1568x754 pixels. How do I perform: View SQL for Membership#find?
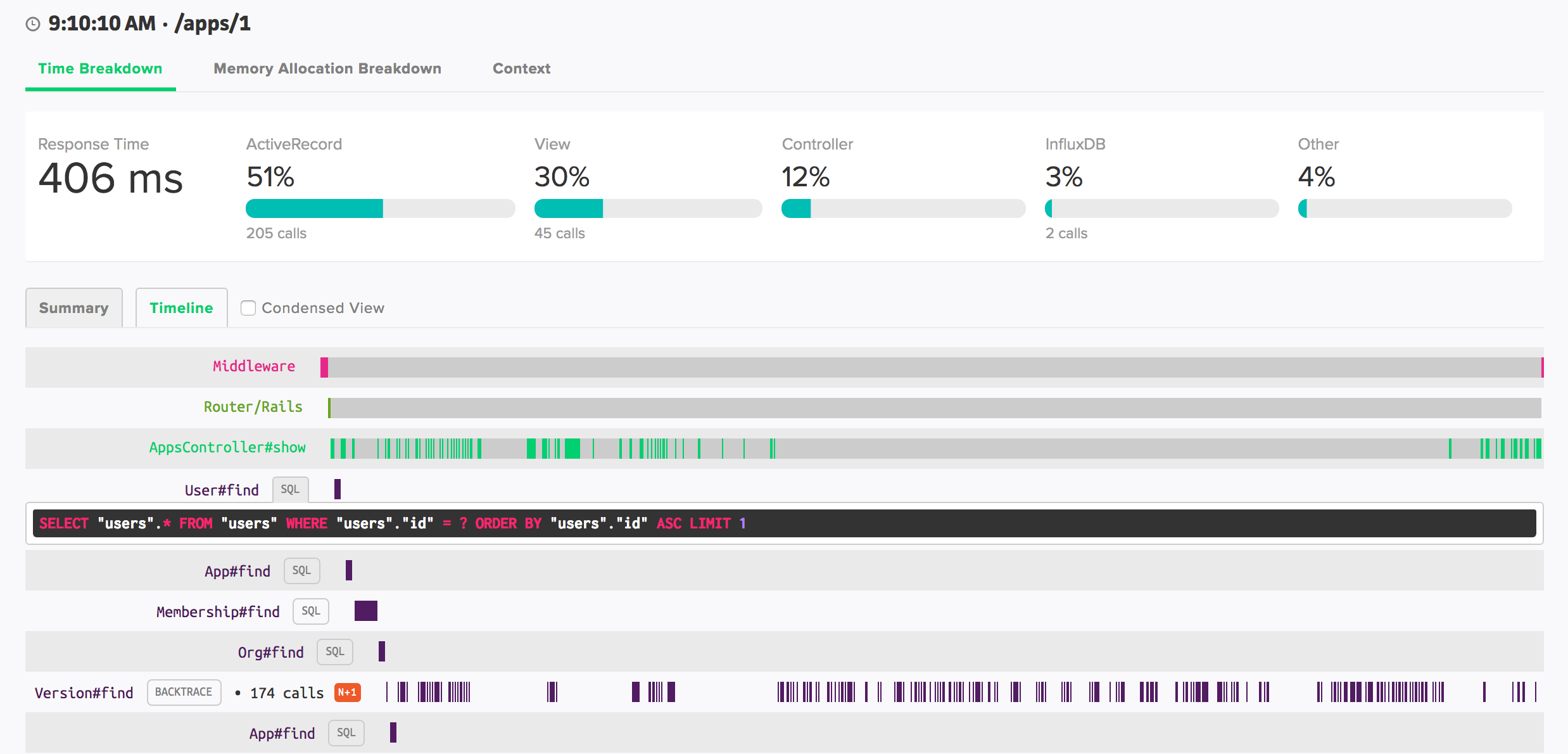(x=310, y=611)
